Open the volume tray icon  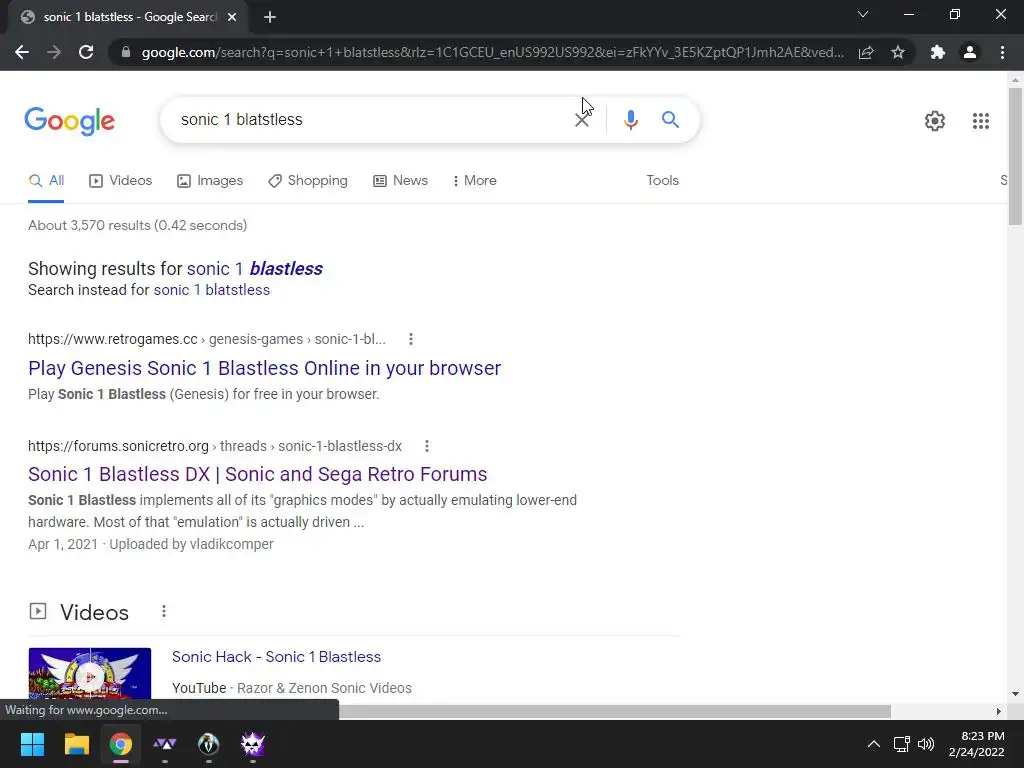pyautogui.click(x=925, y=744)
